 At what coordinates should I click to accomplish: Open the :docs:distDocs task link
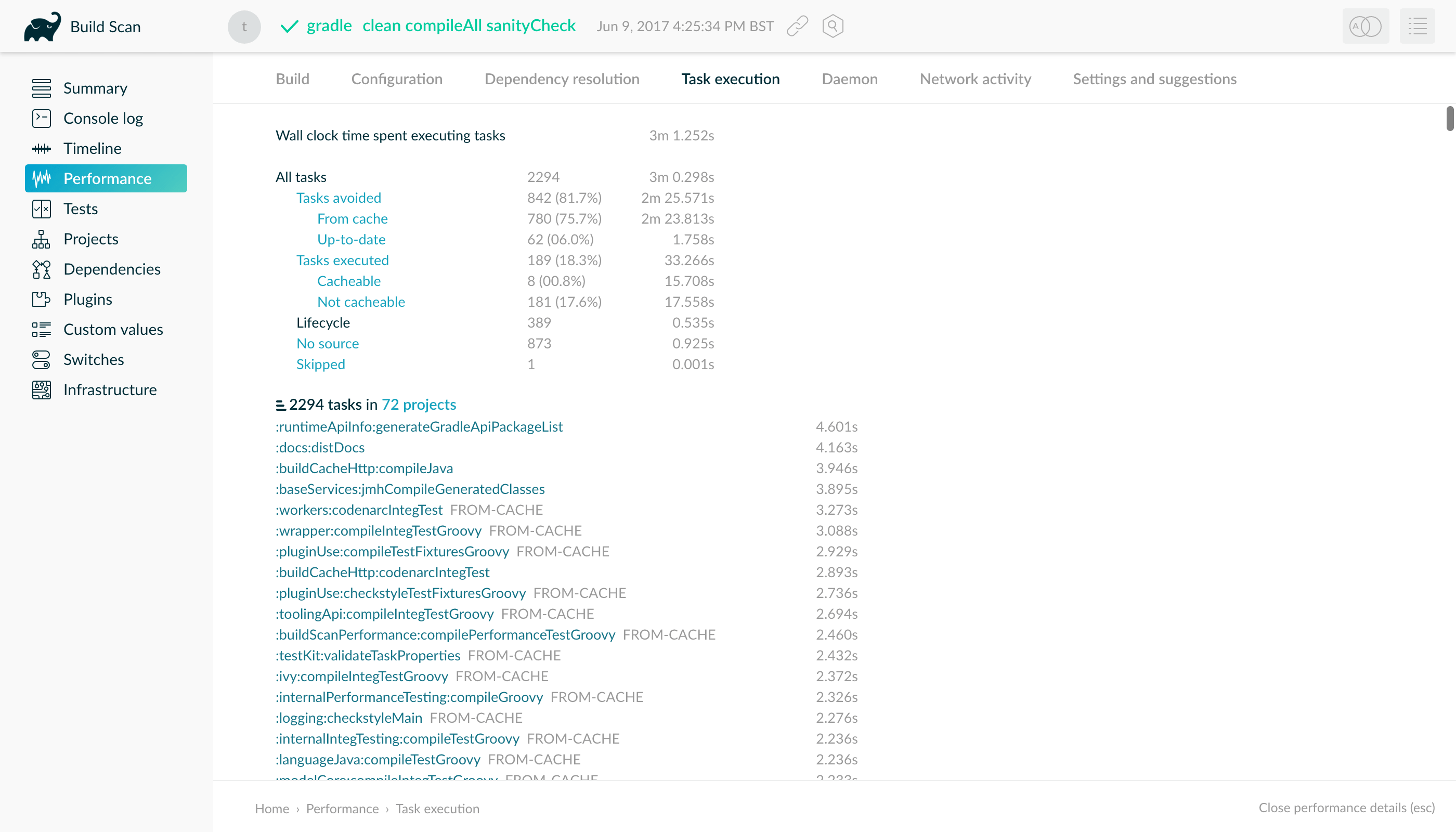click(320, 447)
